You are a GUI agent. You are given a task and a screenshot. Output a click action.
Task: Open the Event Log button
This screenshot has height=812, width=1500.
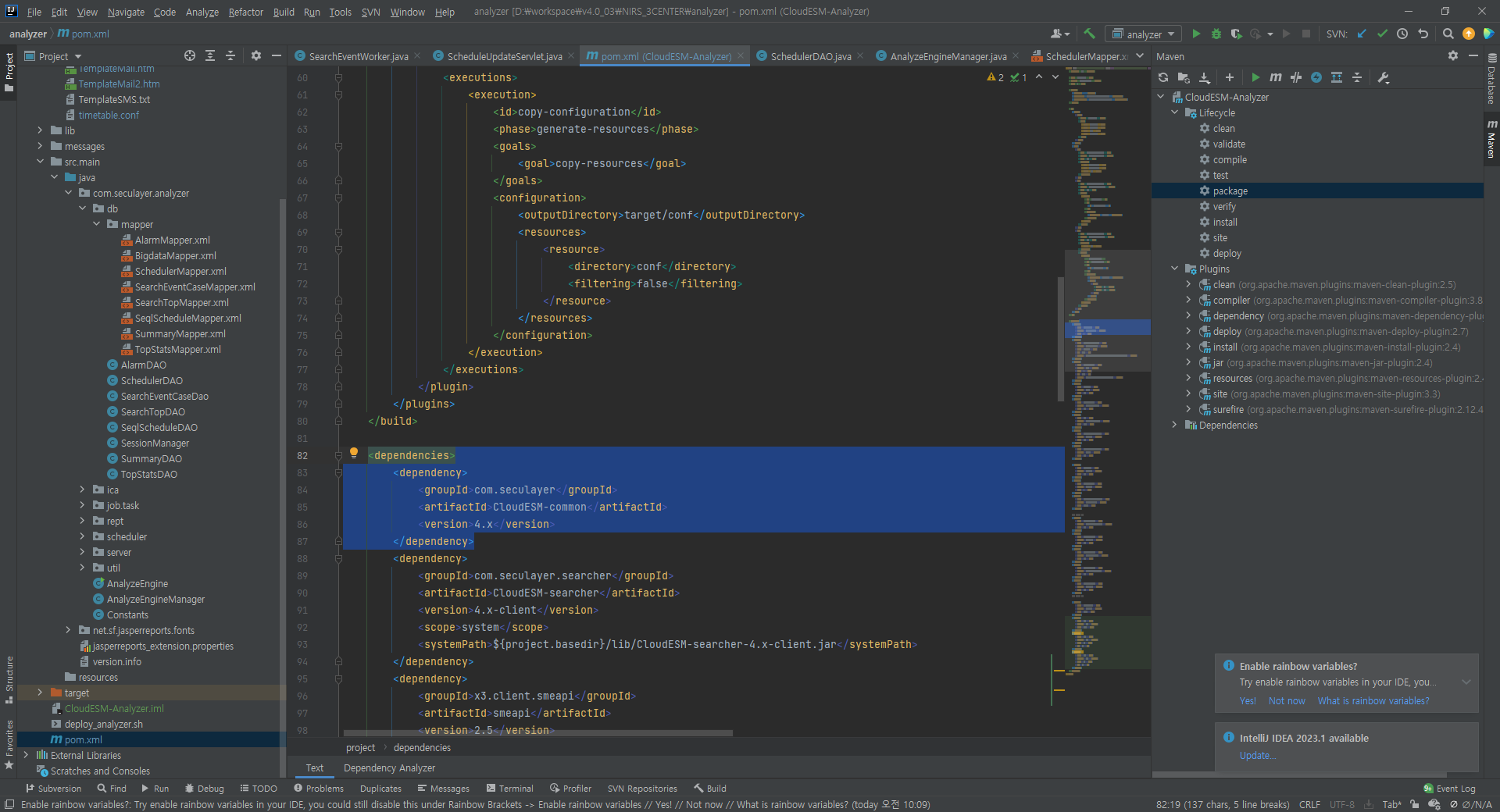coord(1449,789)
